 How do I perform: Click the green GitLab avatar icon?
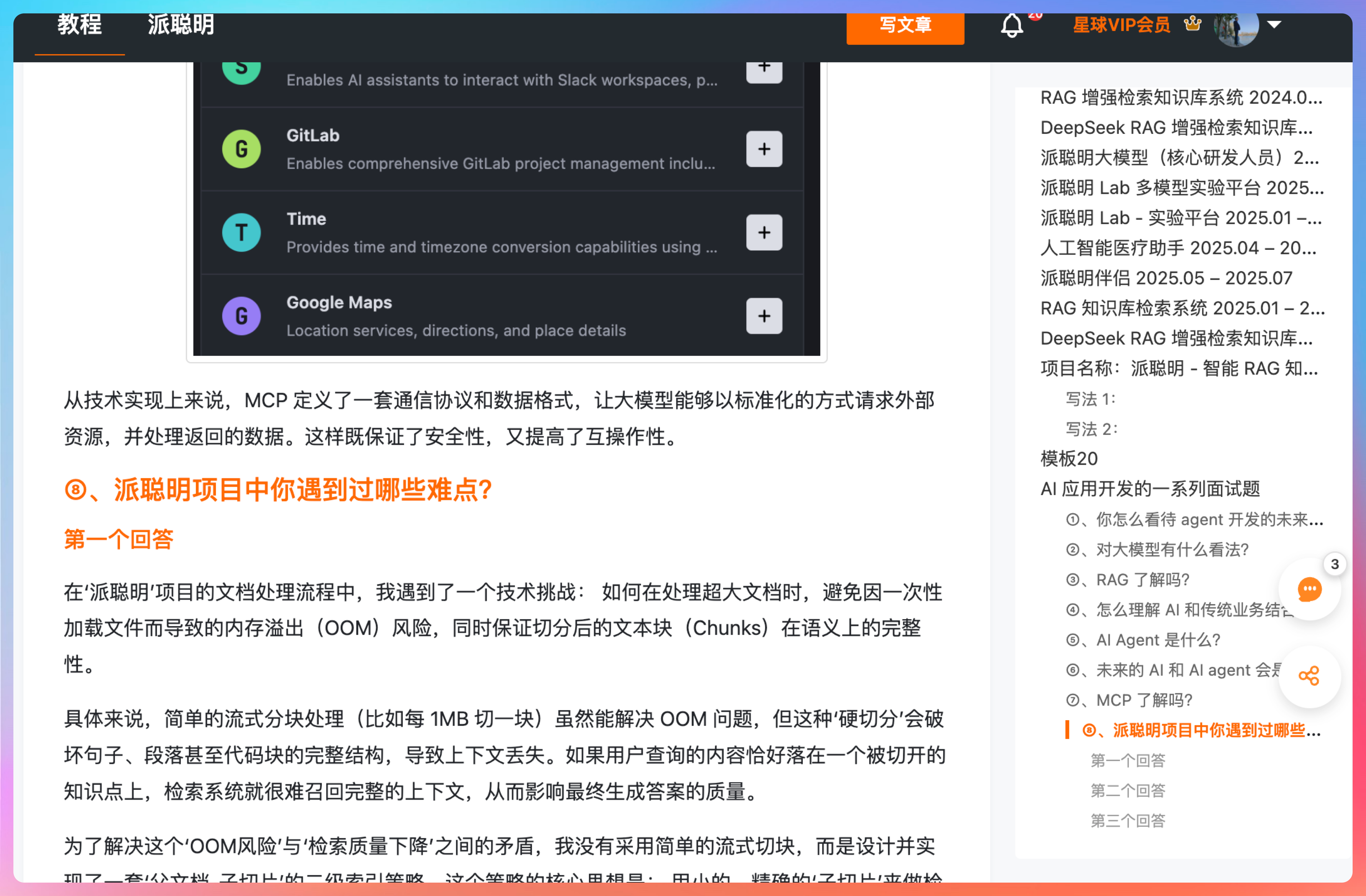242,149
